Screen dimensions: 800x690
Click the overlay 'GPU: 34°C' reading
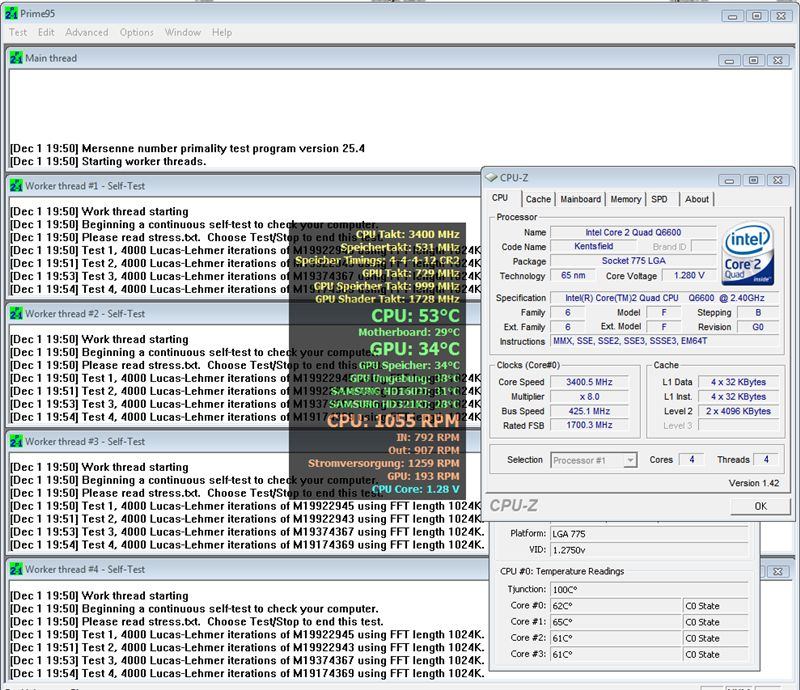(x=414, y=349)
